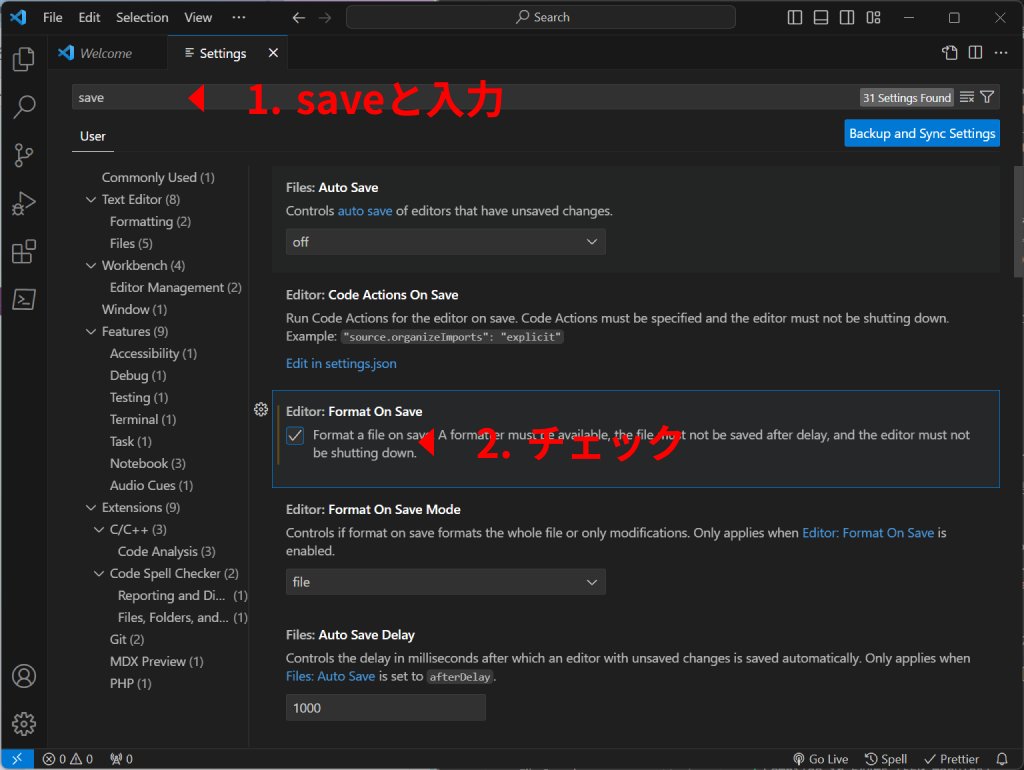Toggle the secondary side bar layout icon
Image resolution: width=1024 pixels, height=770 pixels.
pos(847,18)
